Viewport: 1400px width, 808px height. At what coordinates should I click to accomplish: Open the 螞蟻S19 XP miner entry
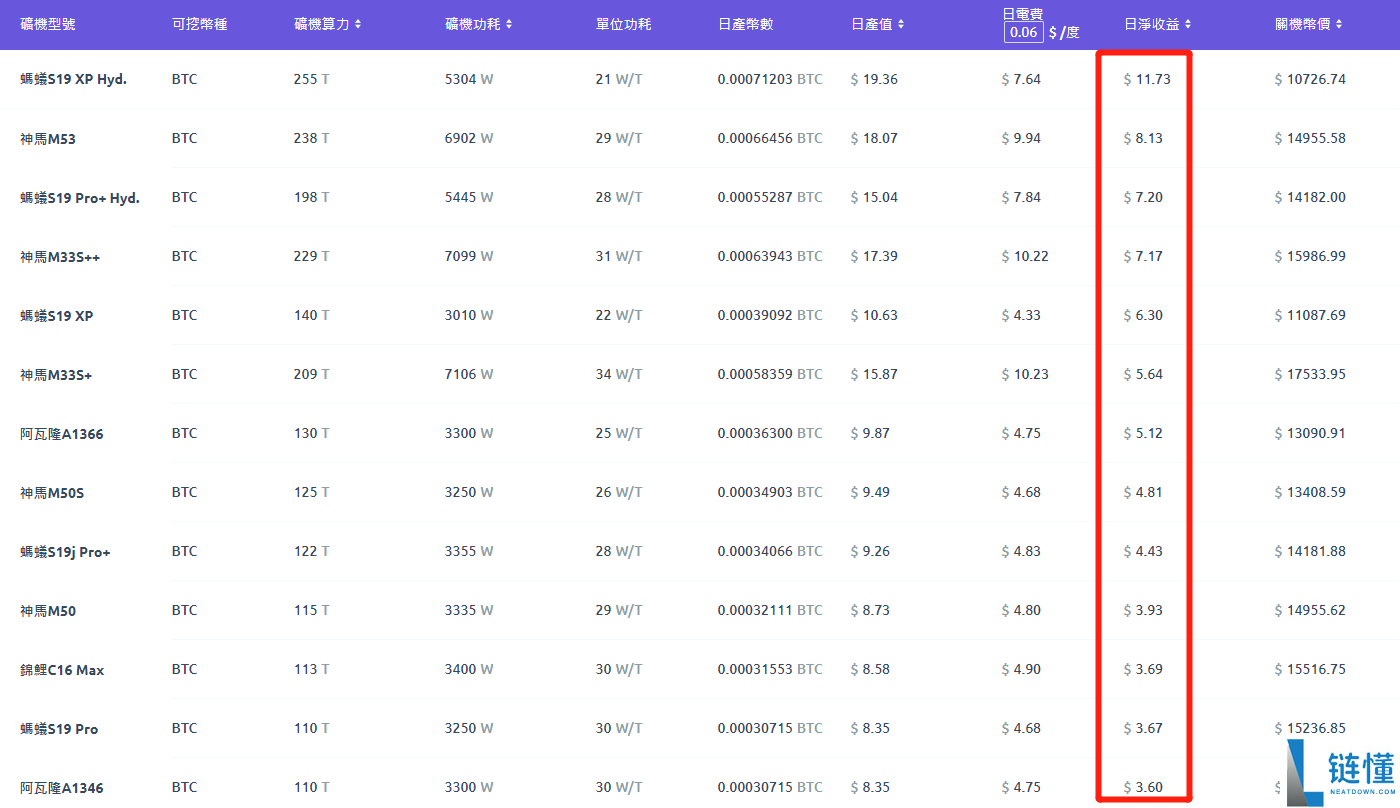coord(57,316)
